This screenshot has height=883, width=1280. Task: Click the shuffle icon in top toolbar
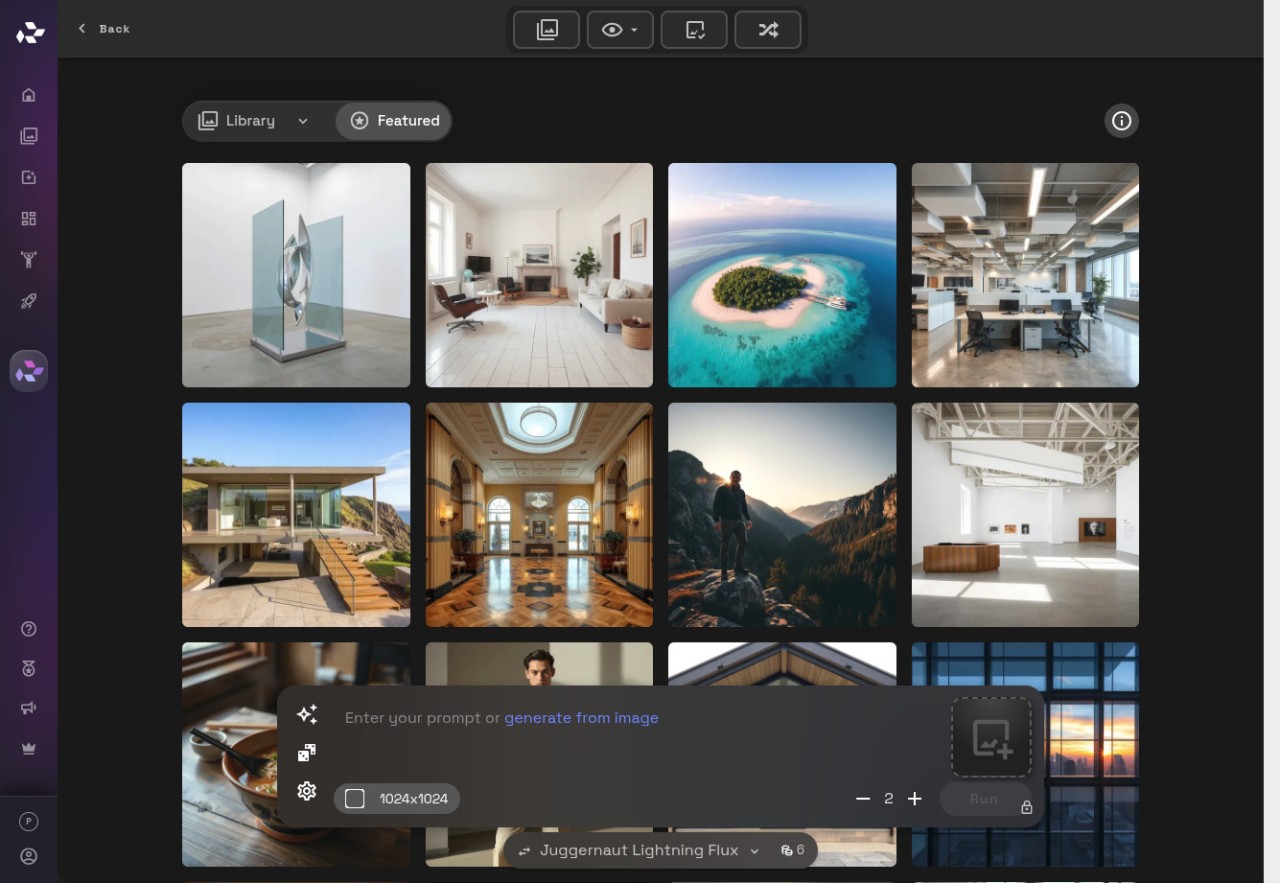768,30
